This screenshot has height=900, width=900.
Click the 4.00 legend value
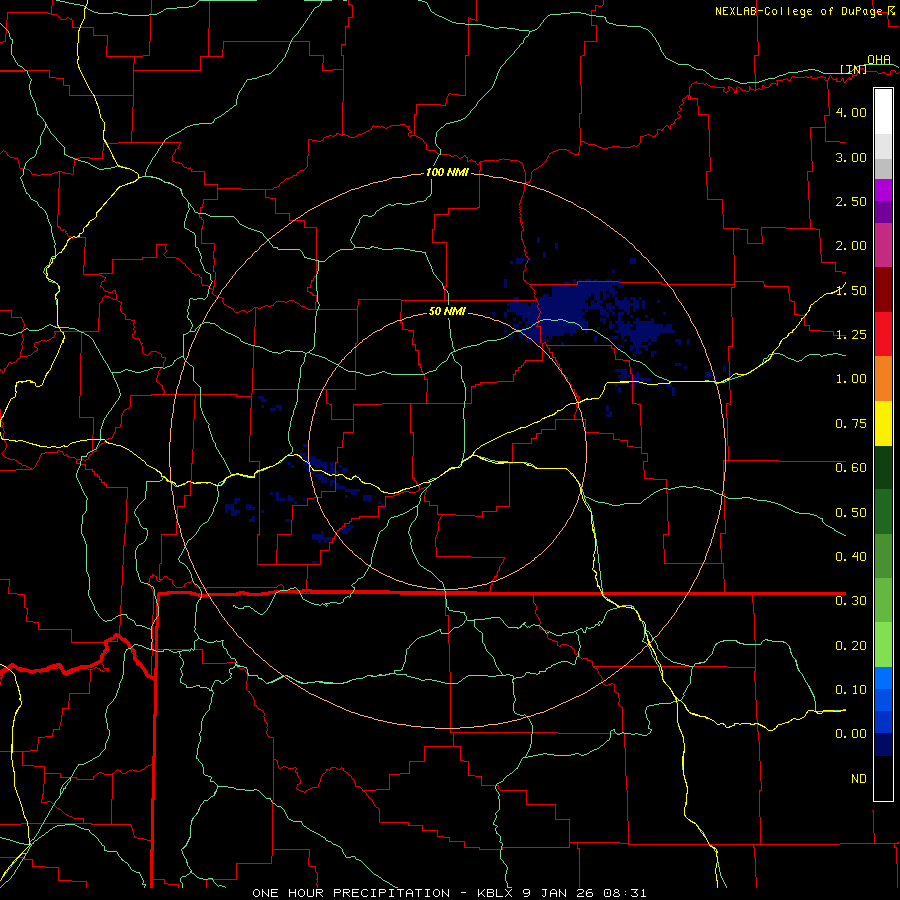coord(851,112)
